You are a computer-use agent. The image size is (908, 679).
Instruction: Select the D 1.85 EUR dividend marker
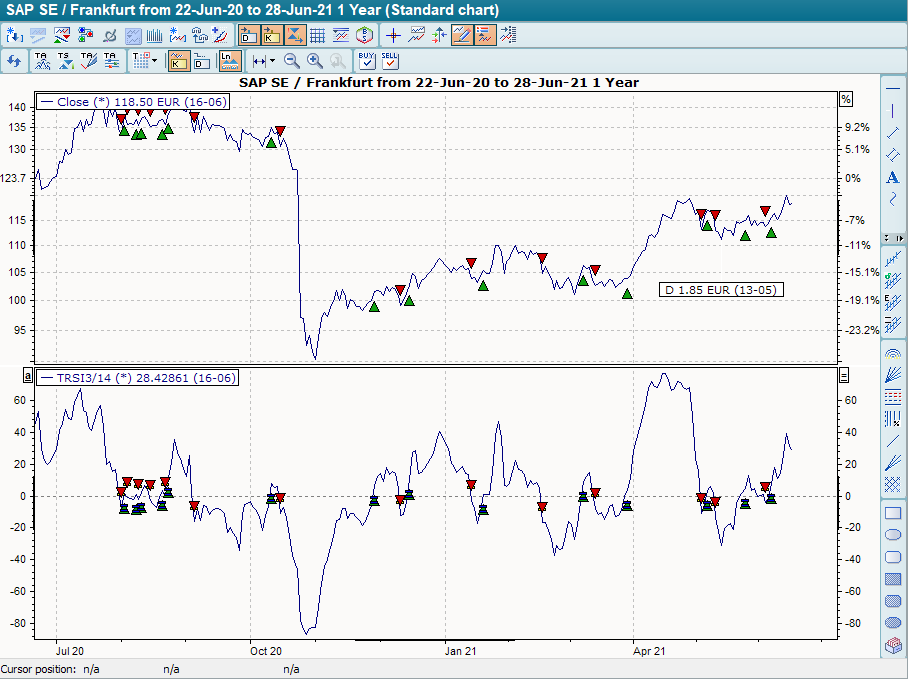[x=720, y=289]
